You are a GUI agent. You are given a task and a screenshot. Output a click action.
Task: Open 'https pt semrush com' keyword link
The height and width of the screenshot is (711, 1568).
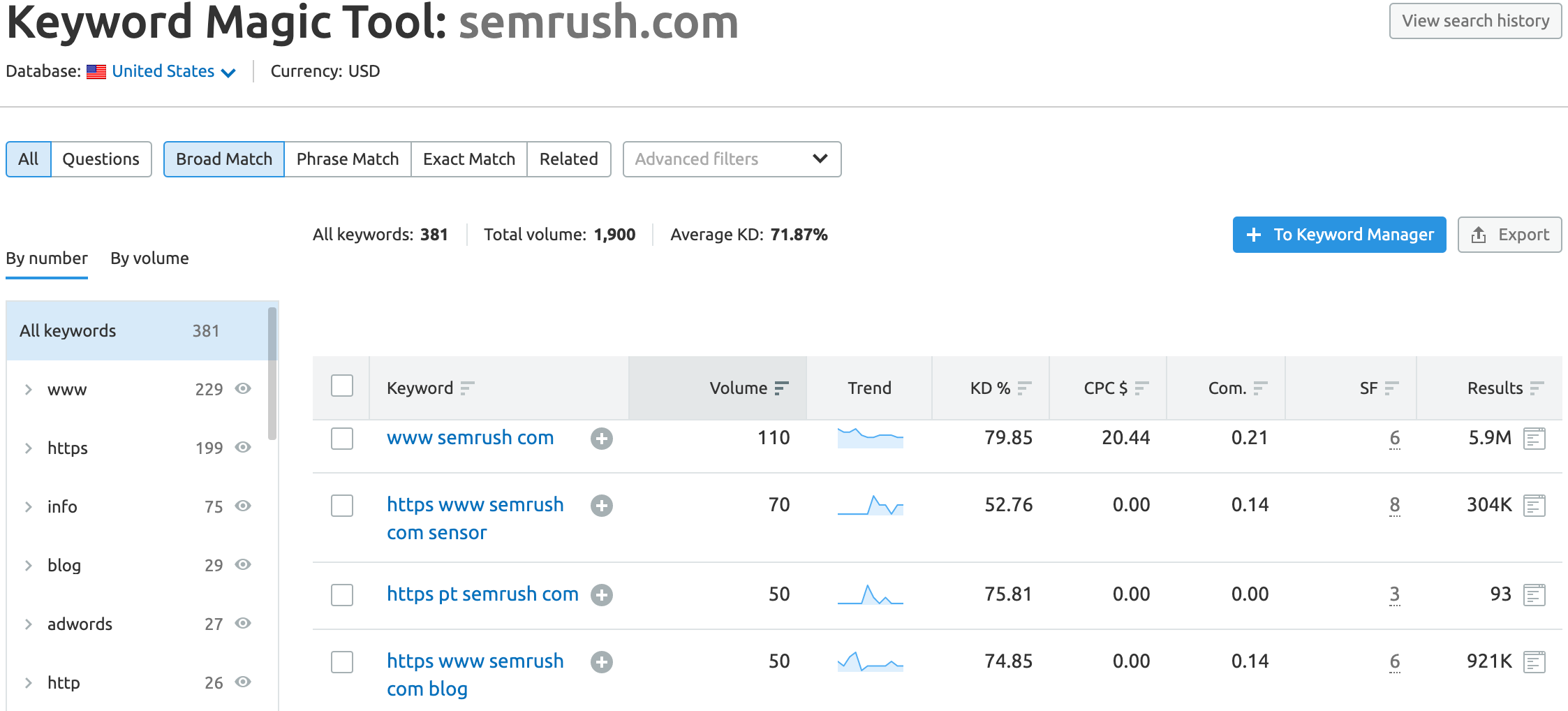click(482, 594)
